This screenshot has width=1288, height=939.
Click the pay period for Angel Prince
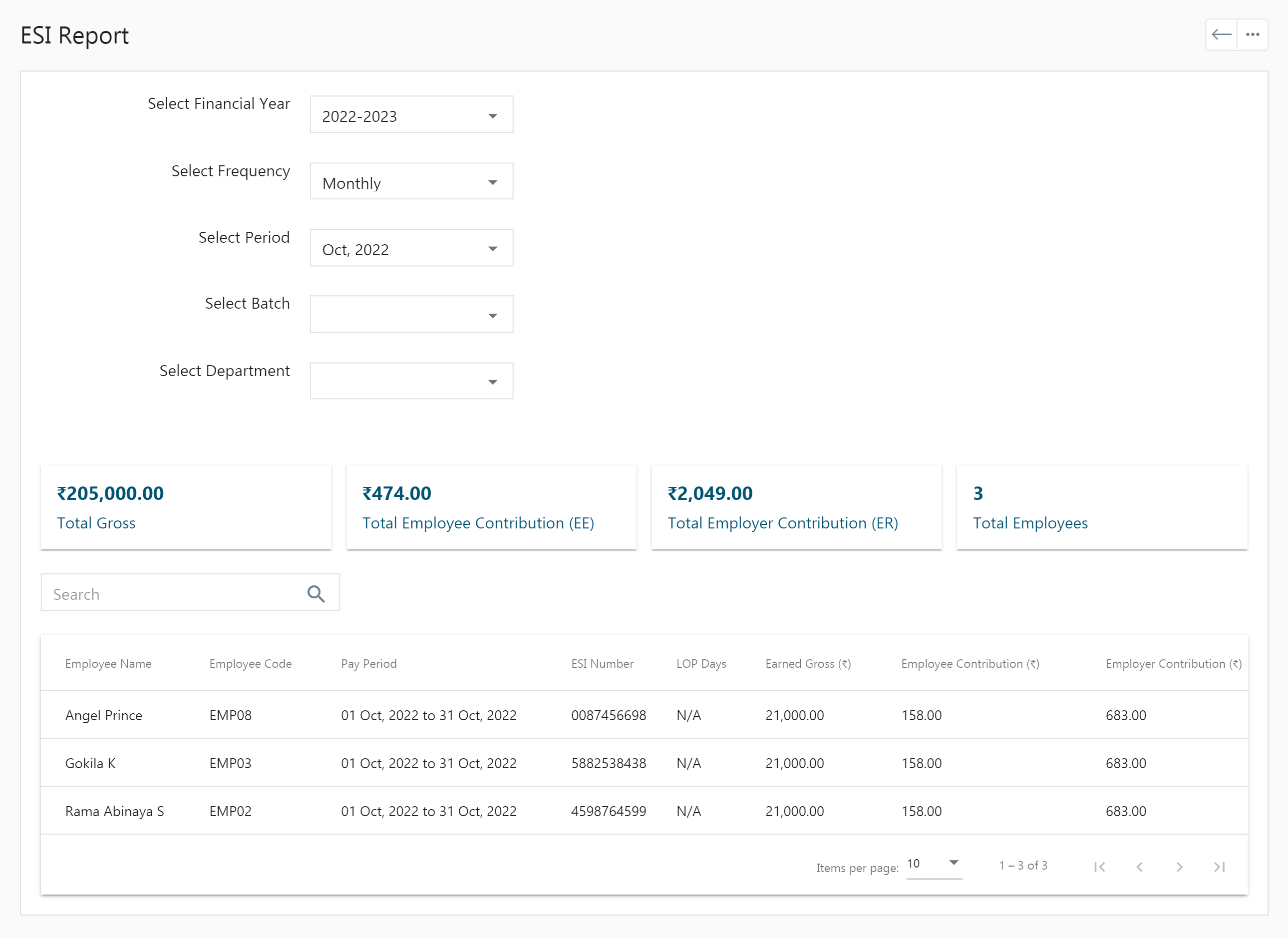pyautogui.click(x=429, y=715)
